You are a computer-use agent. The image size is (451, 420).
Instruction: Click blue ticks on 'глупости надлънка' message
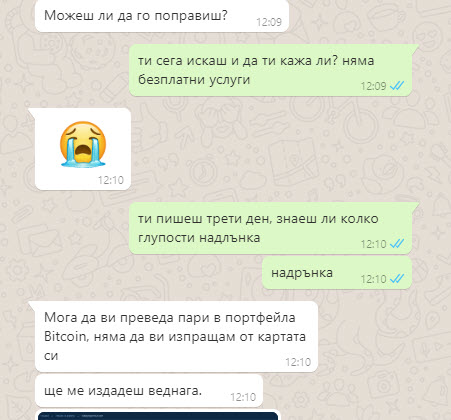(x=397, y=244)
